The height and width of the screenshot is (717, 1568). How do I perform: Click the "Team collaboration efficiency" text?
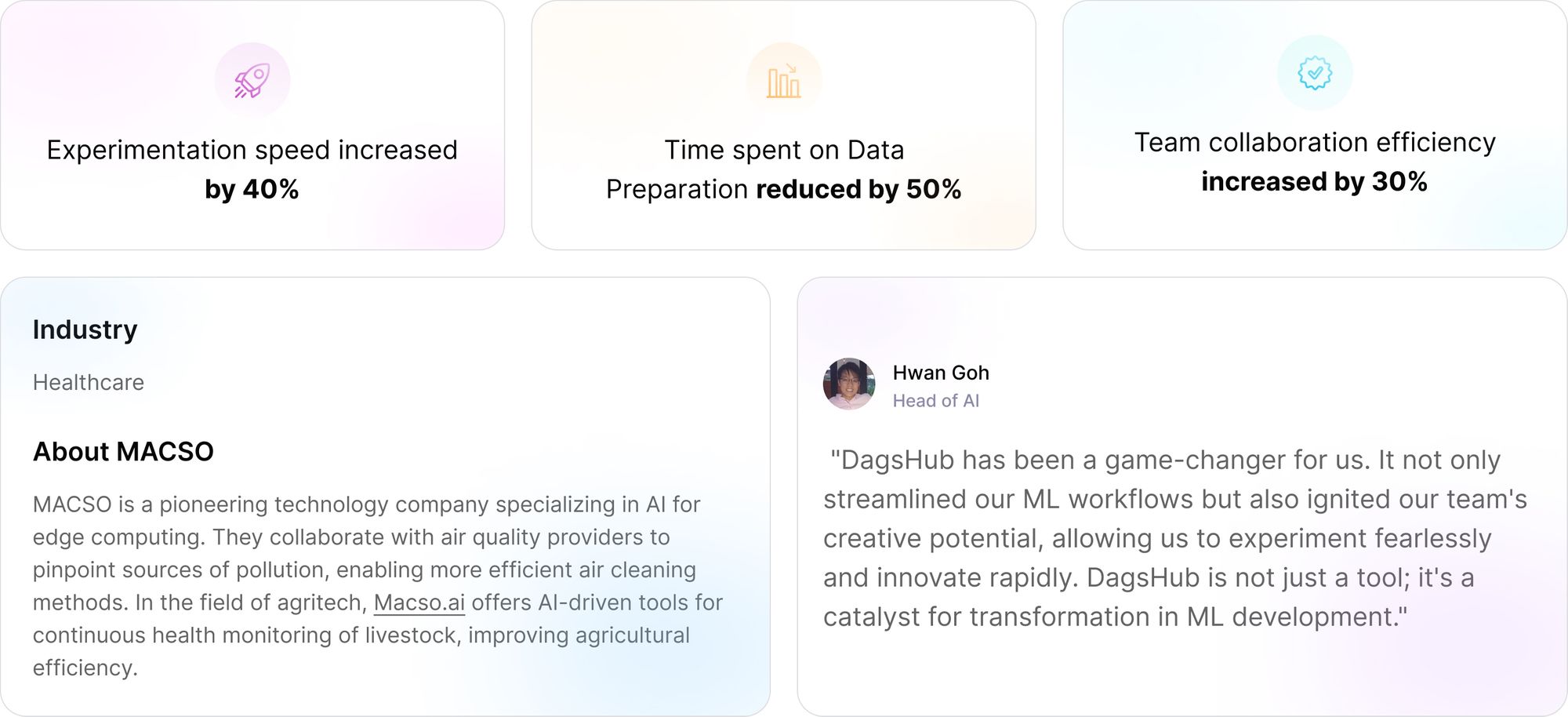(1315, 143)
